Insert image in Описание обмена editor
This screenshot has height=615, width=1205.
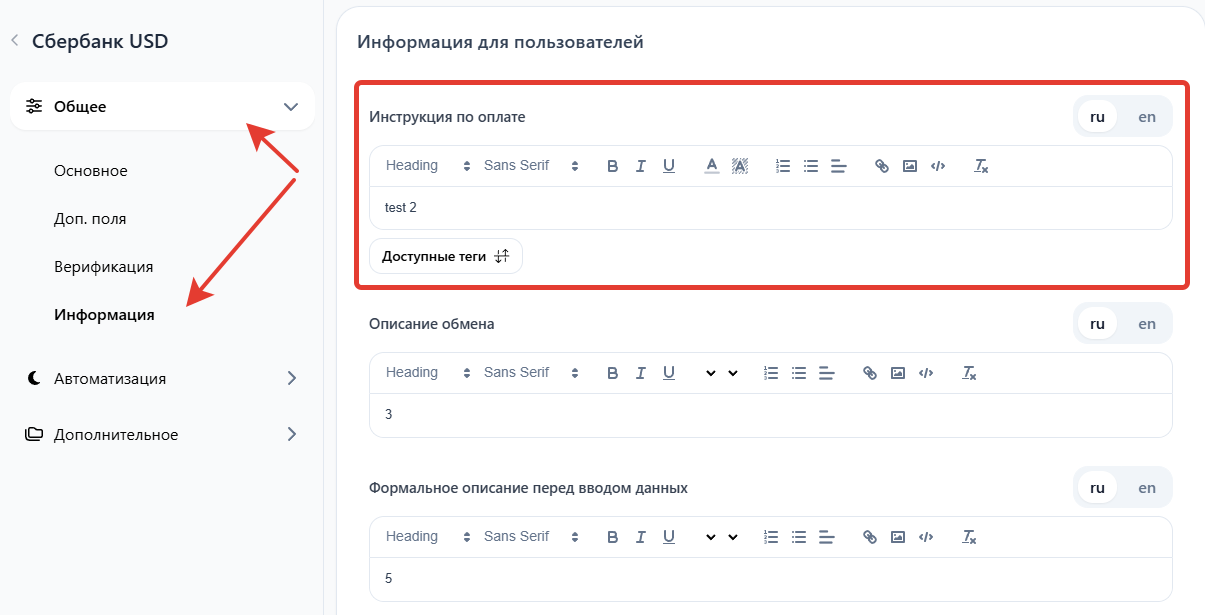(898, 373)
